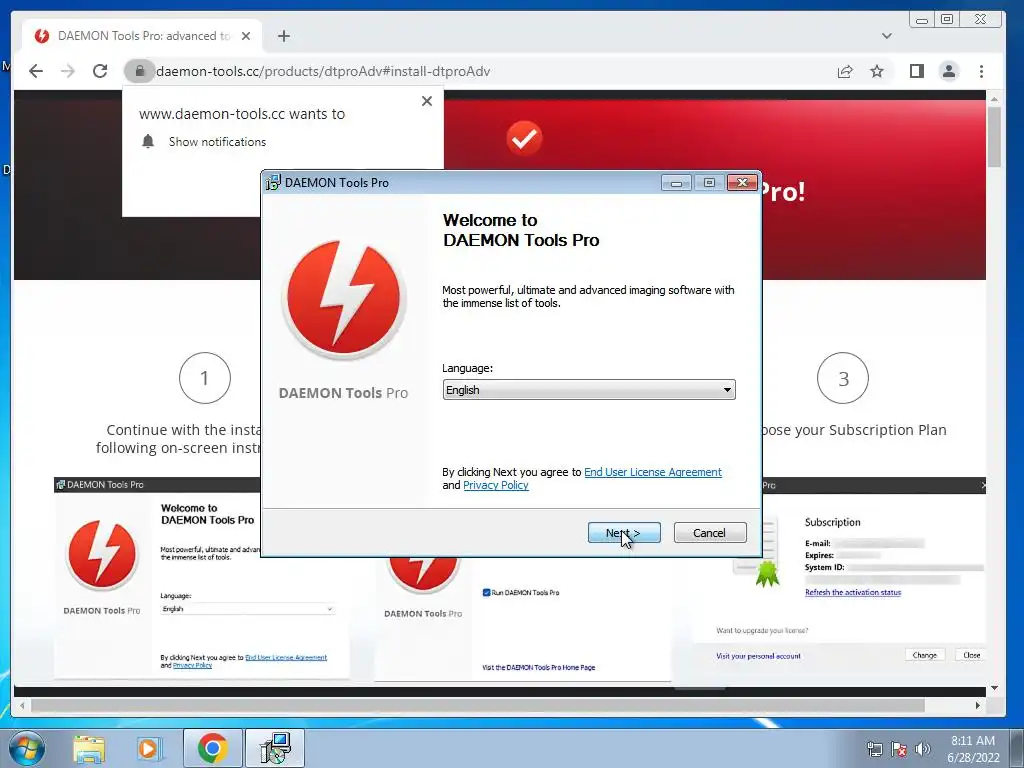The image size is (1024, 768).
Task: Click the vertical scrollbar thumb in Chrome
Action: point(994,136)
